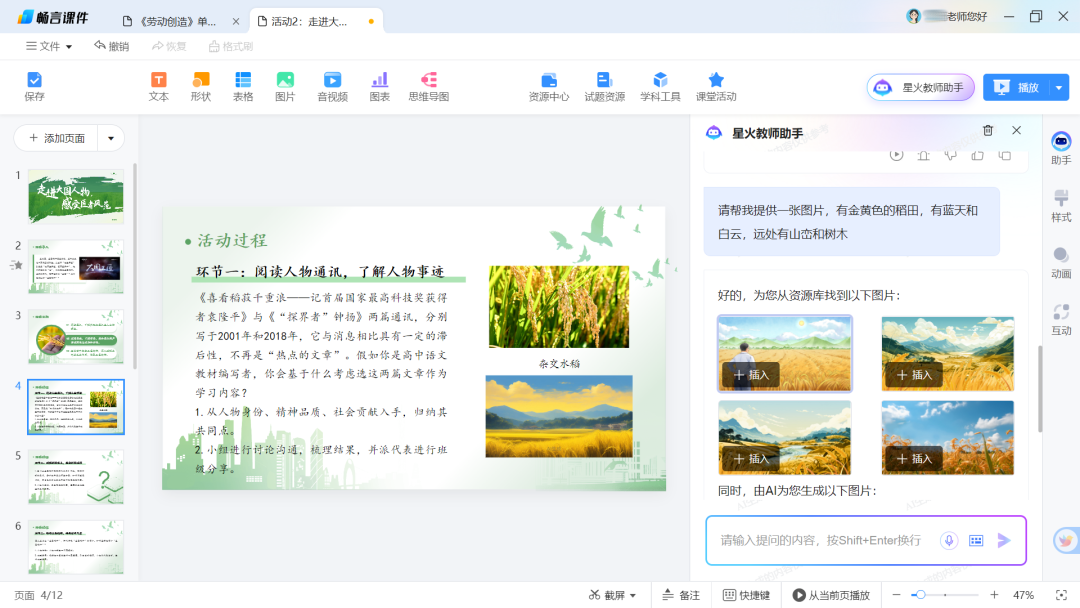Open the 形状 (Shape) tool
This screenshot has height=608, width=1080.
[x=200, y=85]
